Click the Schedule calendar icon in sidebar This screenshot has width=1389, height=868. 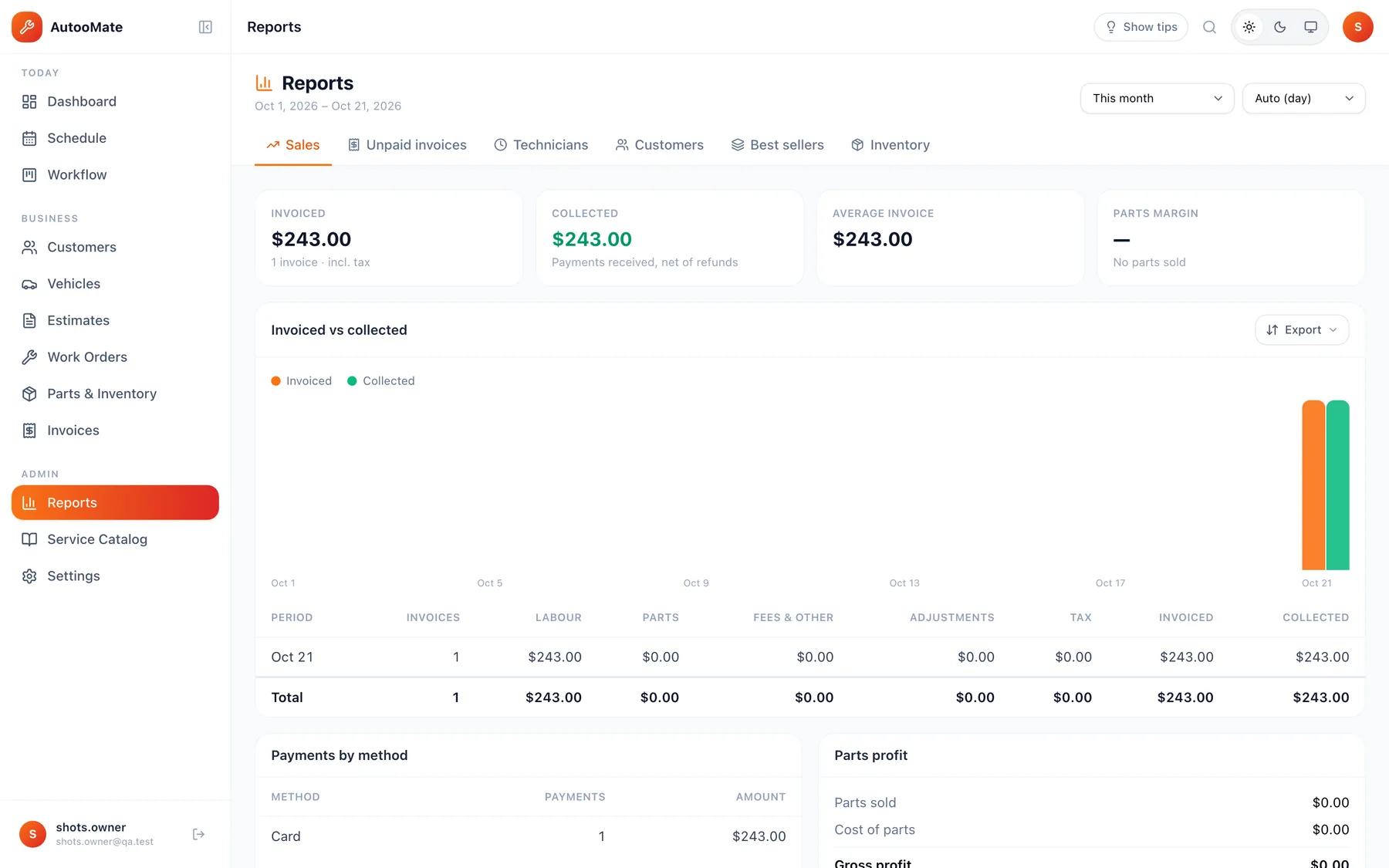29,138
